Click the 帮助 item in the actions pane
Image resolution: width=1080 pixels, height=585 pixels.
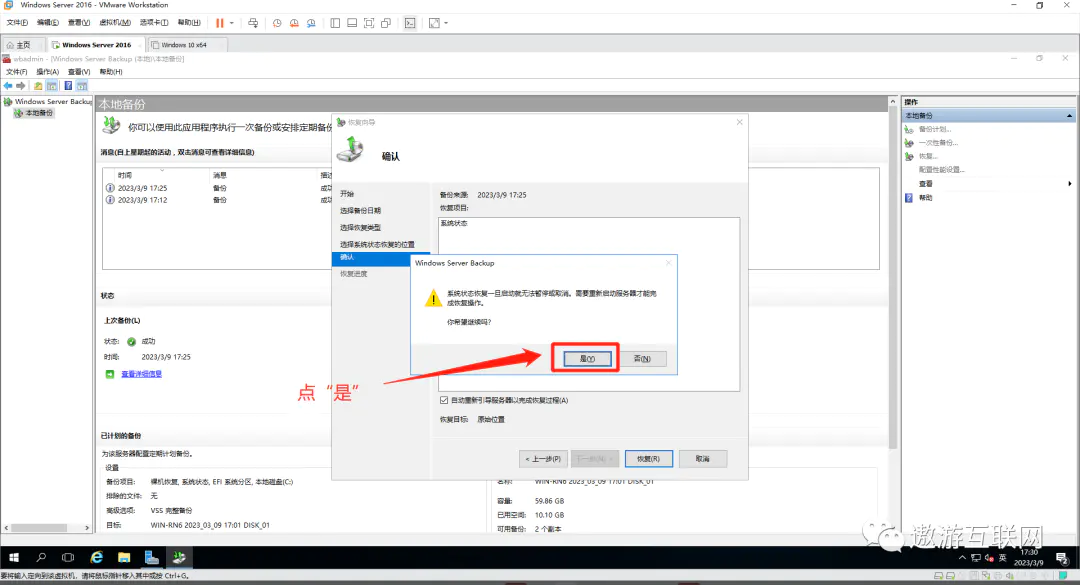tap(925, 198)
